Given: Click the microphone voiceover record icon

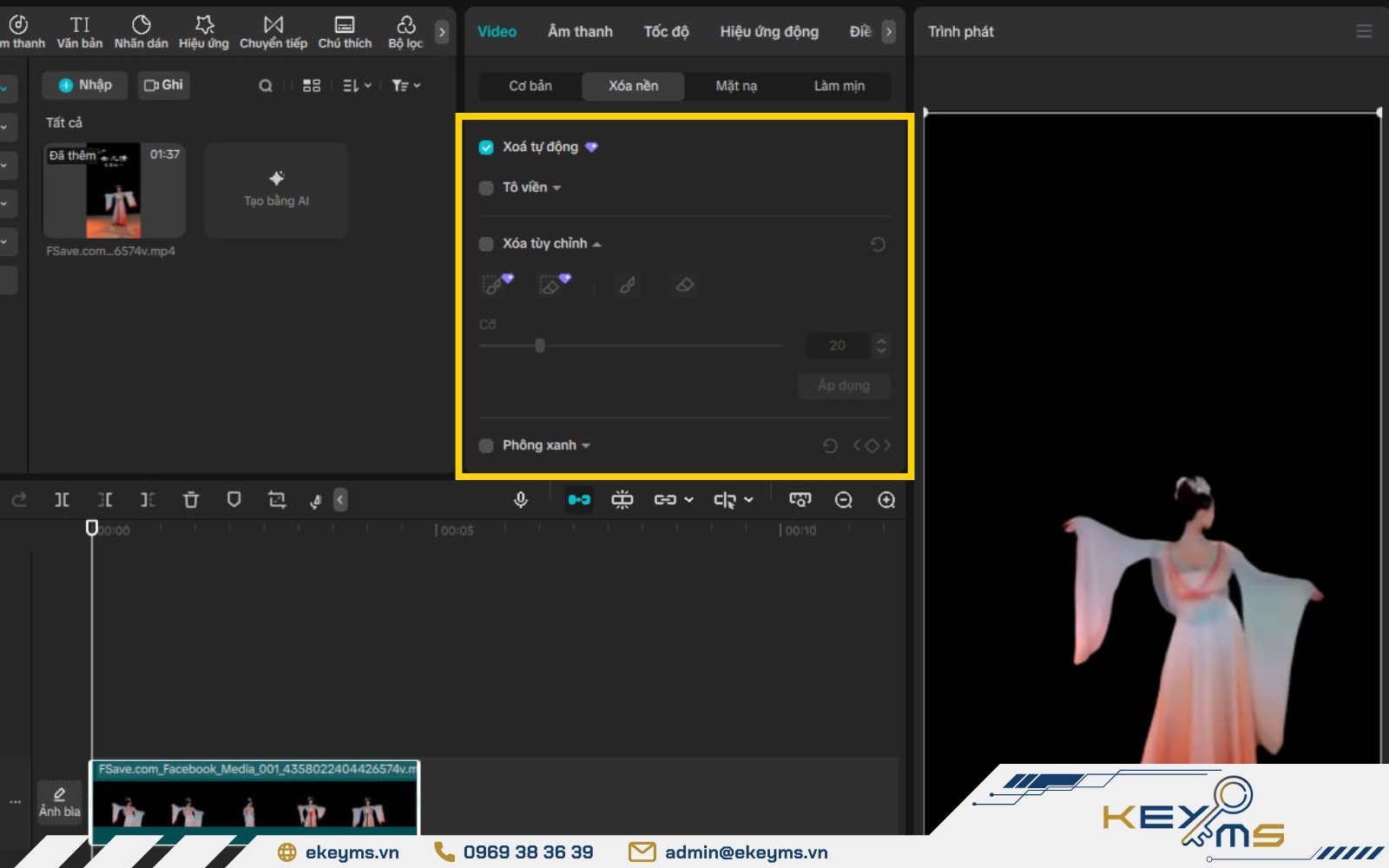Looking at the screenshot, I should 520,500.
